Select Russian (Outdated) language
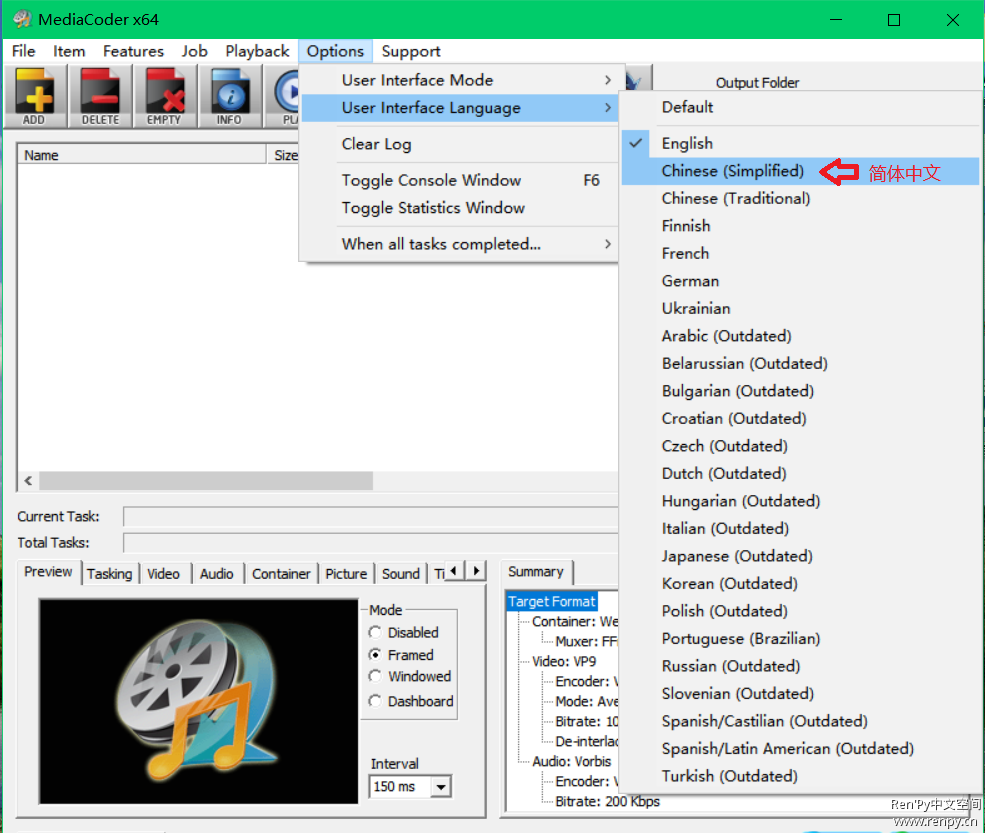The width and height of the screenshot is (985, 833). coord(800,666)
